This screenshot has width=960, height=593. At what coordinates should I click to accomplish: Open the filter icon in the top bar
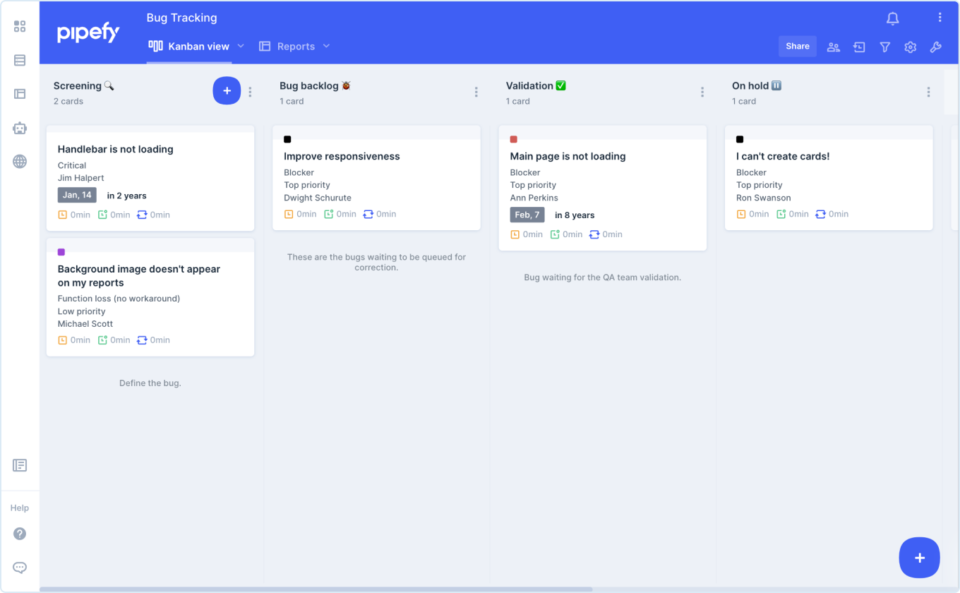point(884,46)
